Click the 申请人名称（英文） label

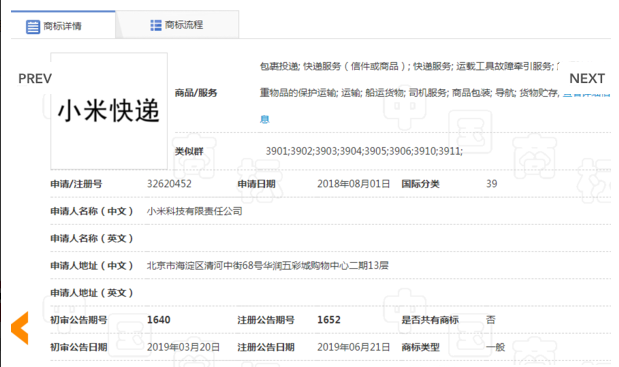[x=92, y=238]
